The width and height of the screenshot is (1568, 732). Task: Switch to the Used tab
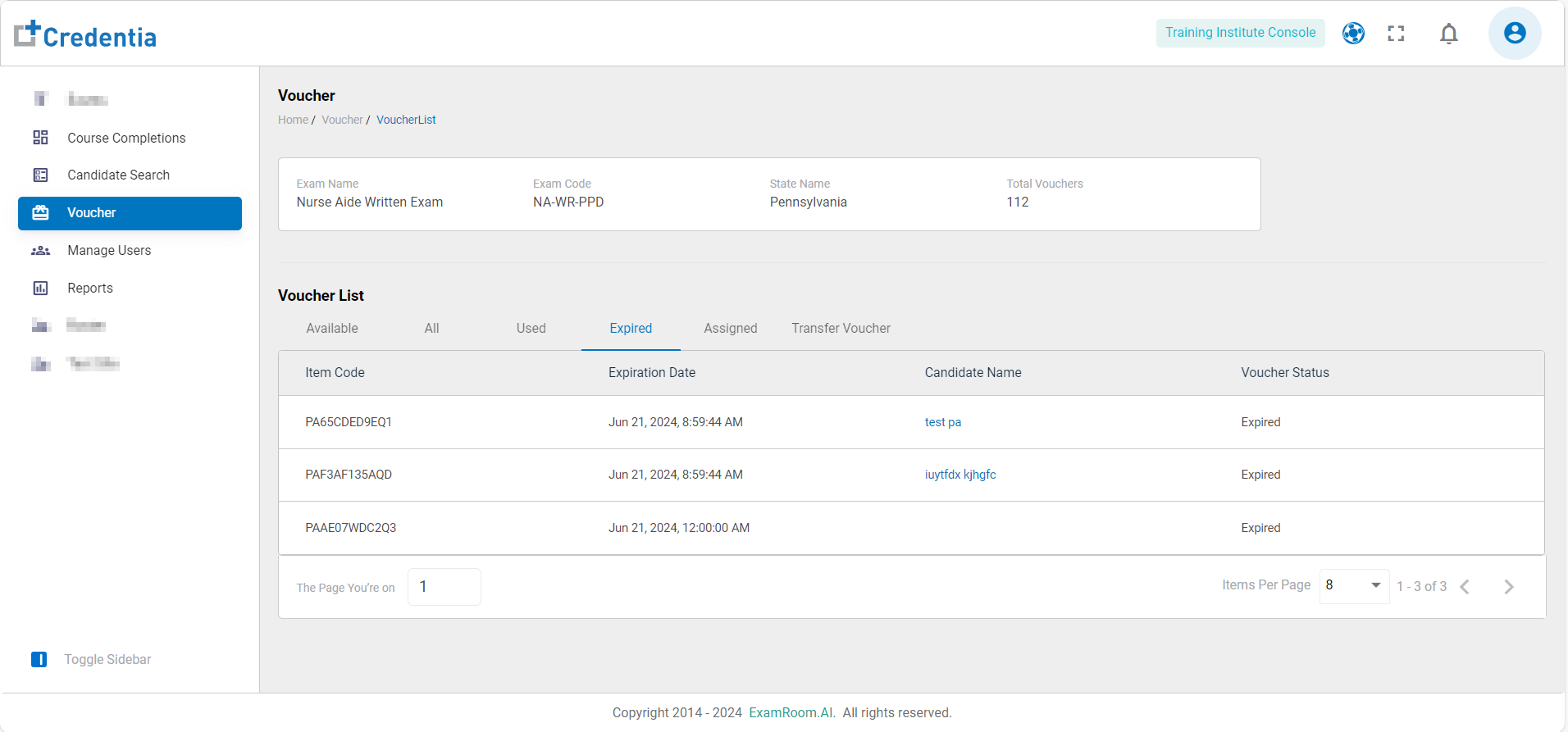point(531,328)
